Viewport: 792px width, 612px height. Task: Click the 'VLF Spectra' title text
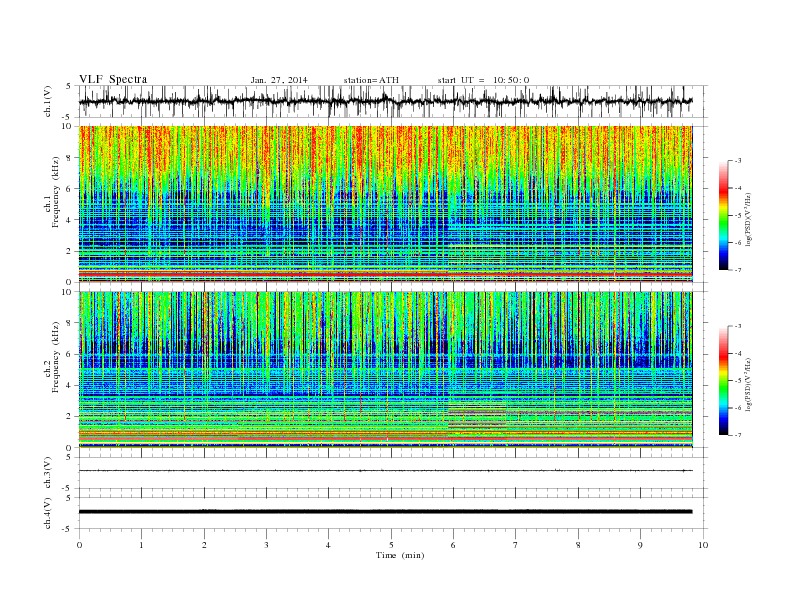tap(113, 79)
